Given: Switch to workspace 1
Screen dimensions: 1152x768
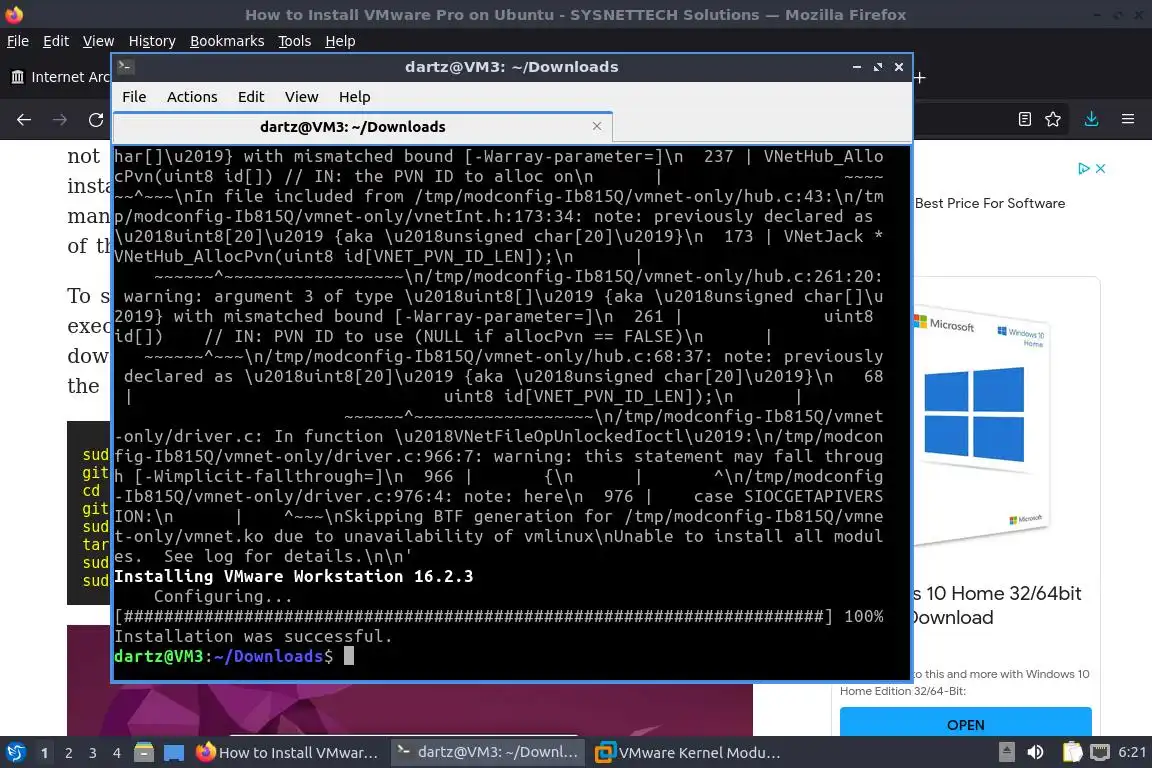Looking at the screenshot, I should click(x=44, y=753).
